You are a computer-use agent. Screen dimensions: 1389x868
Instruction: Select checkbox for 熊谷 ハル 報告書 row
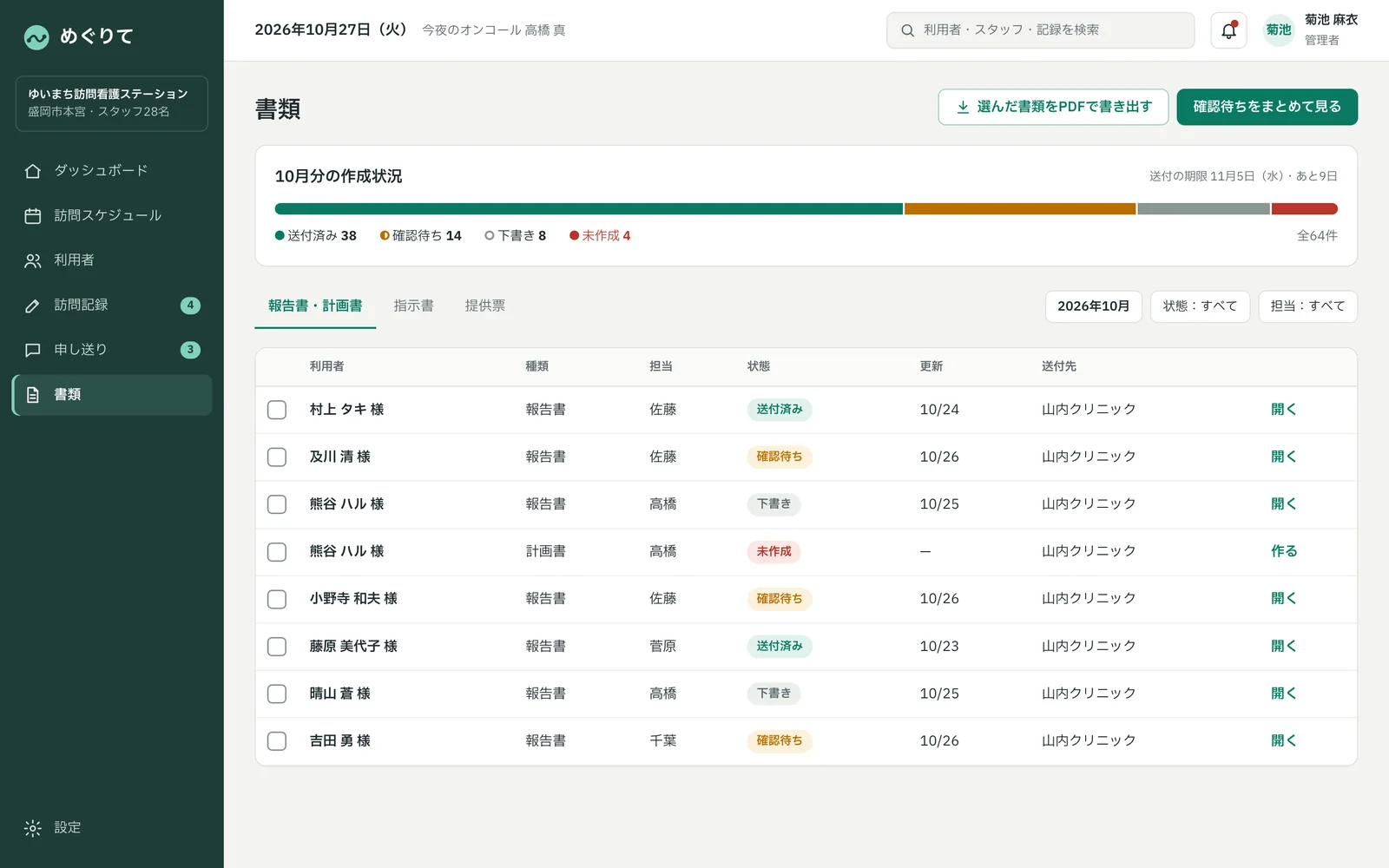pos(277,504)
